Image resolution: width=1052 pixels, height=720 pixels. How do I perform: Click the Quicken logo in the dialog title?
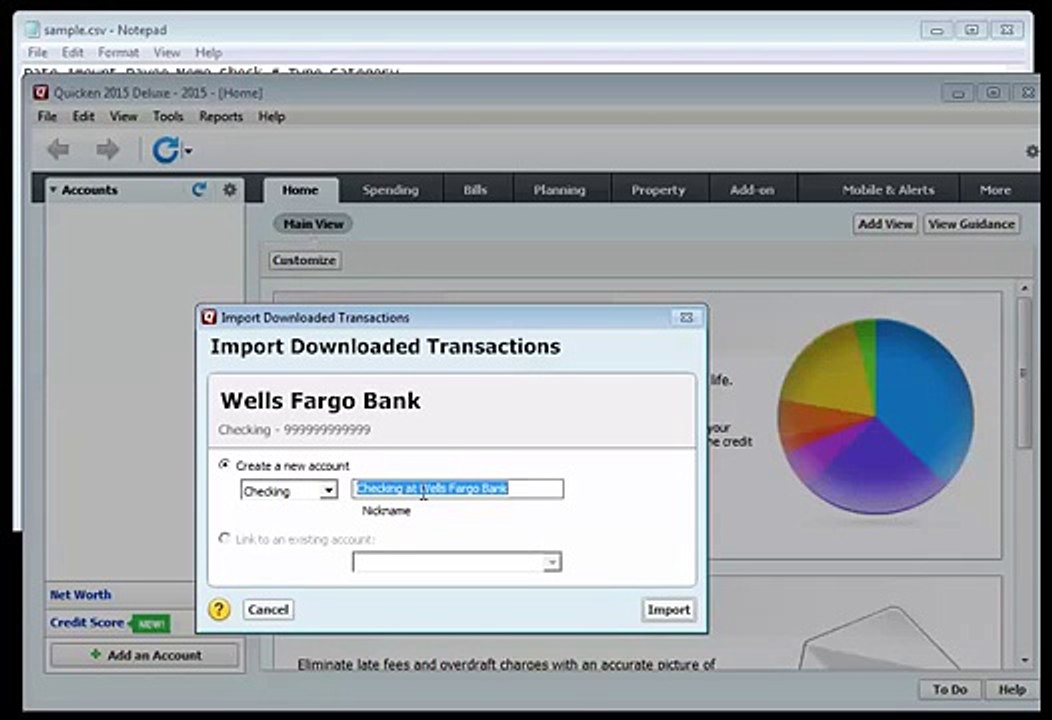point(209,317)
